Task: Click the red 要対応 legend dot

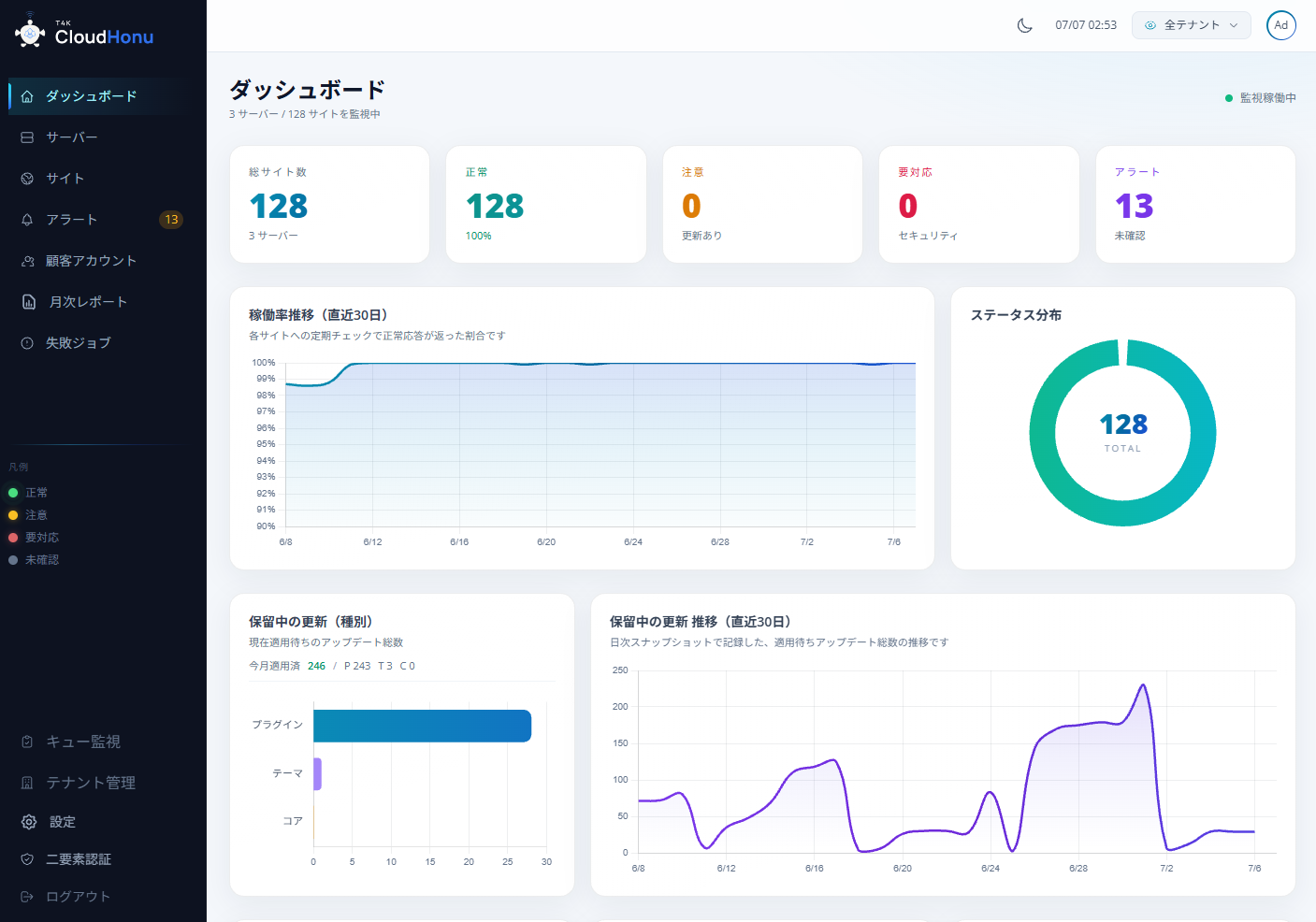Action: coord(13,538)
